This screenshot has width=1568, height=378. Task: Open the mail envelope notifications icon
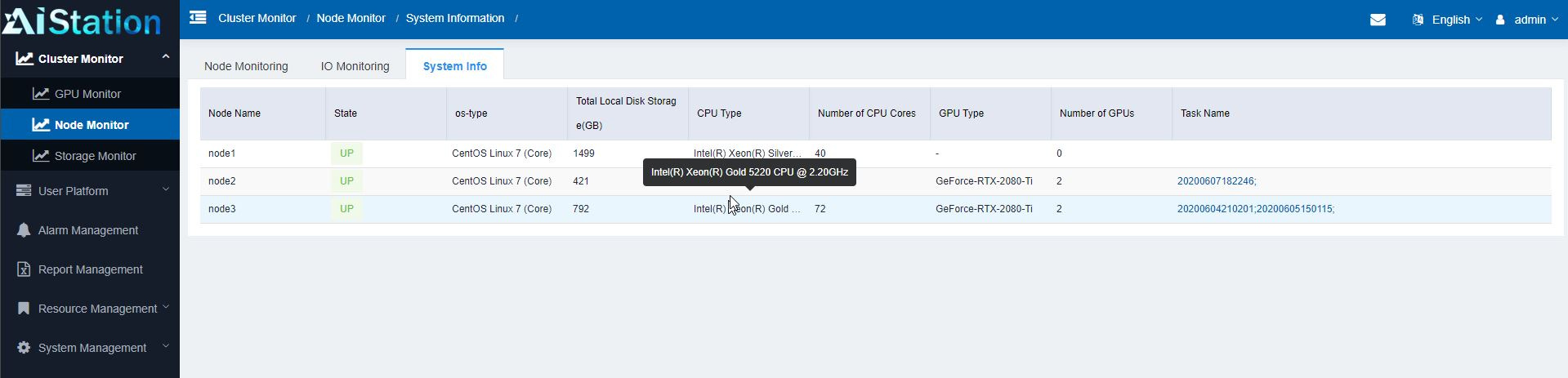(x=1378, y=20)
